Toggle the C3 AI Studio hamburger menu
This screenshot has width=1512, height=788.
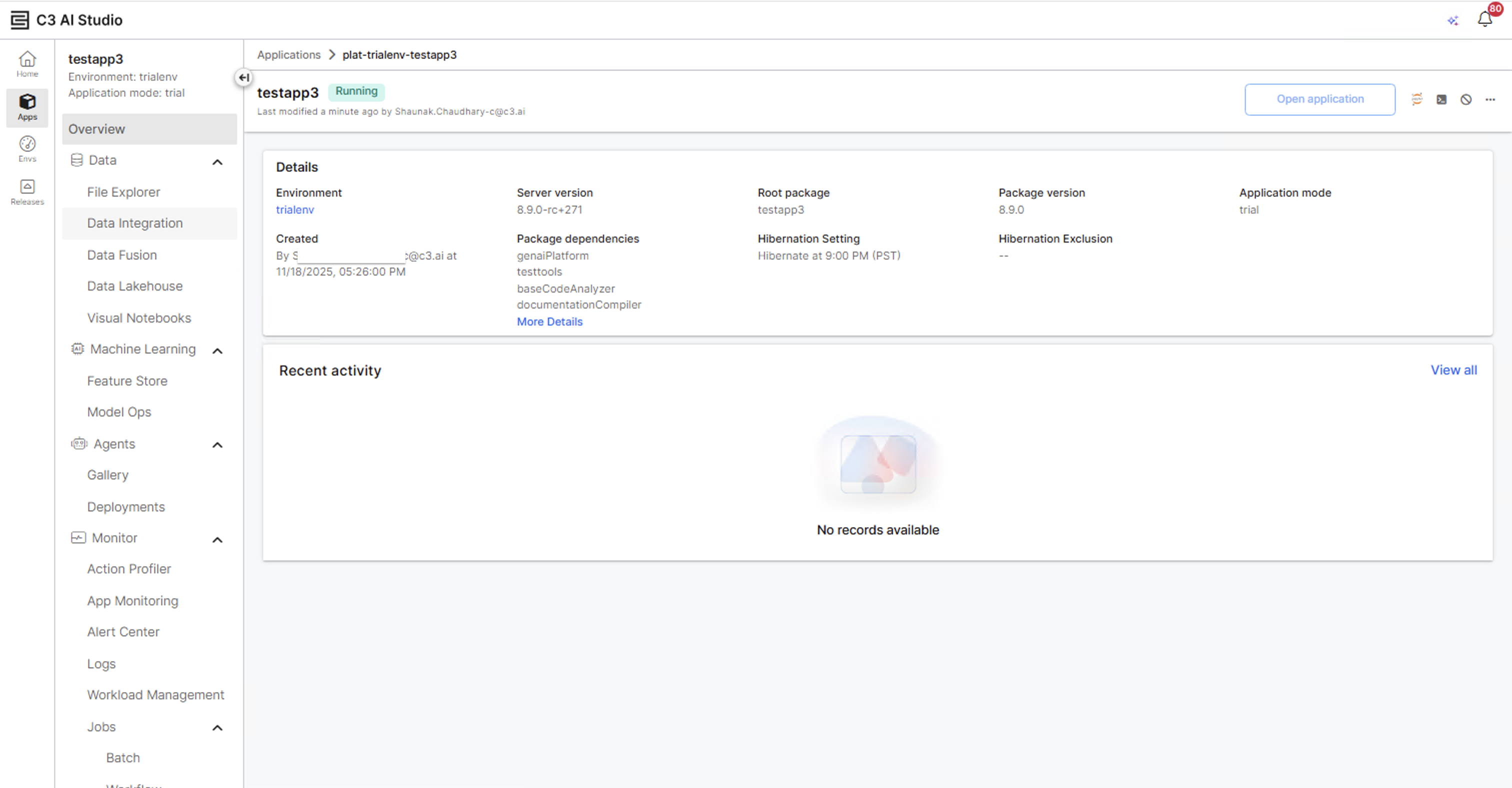pos(19,20)
